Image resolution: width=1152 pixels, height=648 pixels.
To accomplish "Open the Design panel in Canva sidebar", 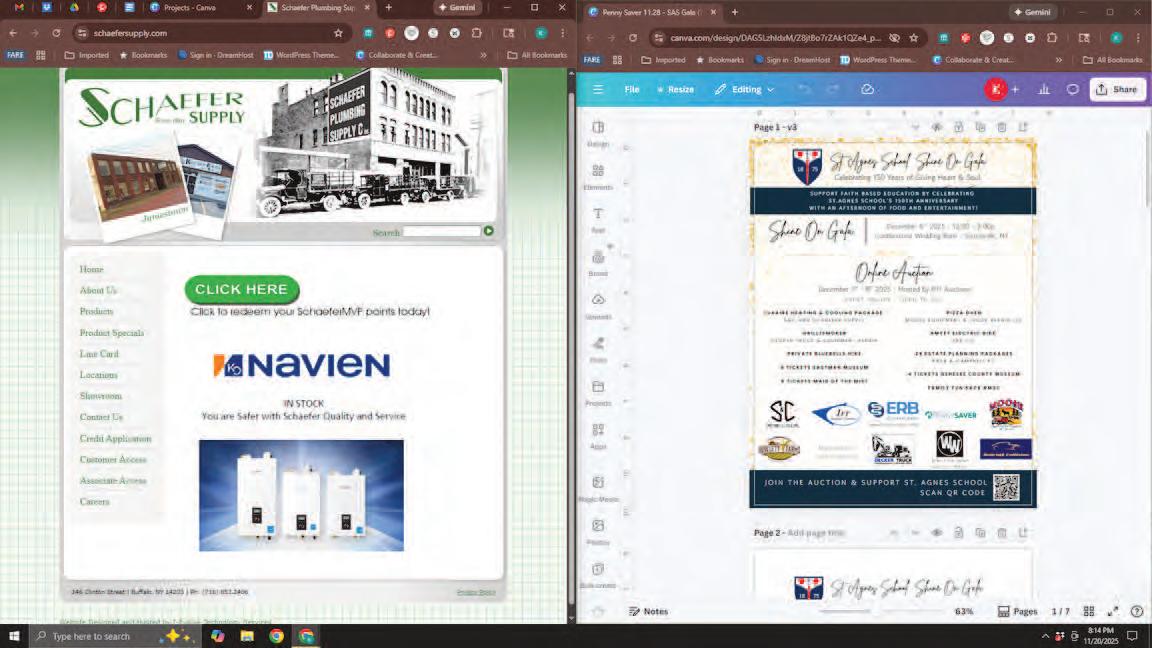I will [x=598, y=133].
